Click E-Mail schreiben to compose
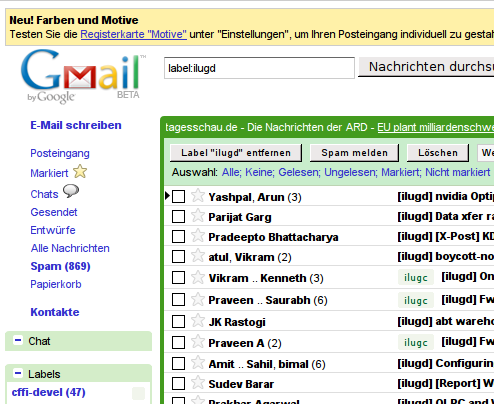The image size is (494, 404). pos(76,125)
